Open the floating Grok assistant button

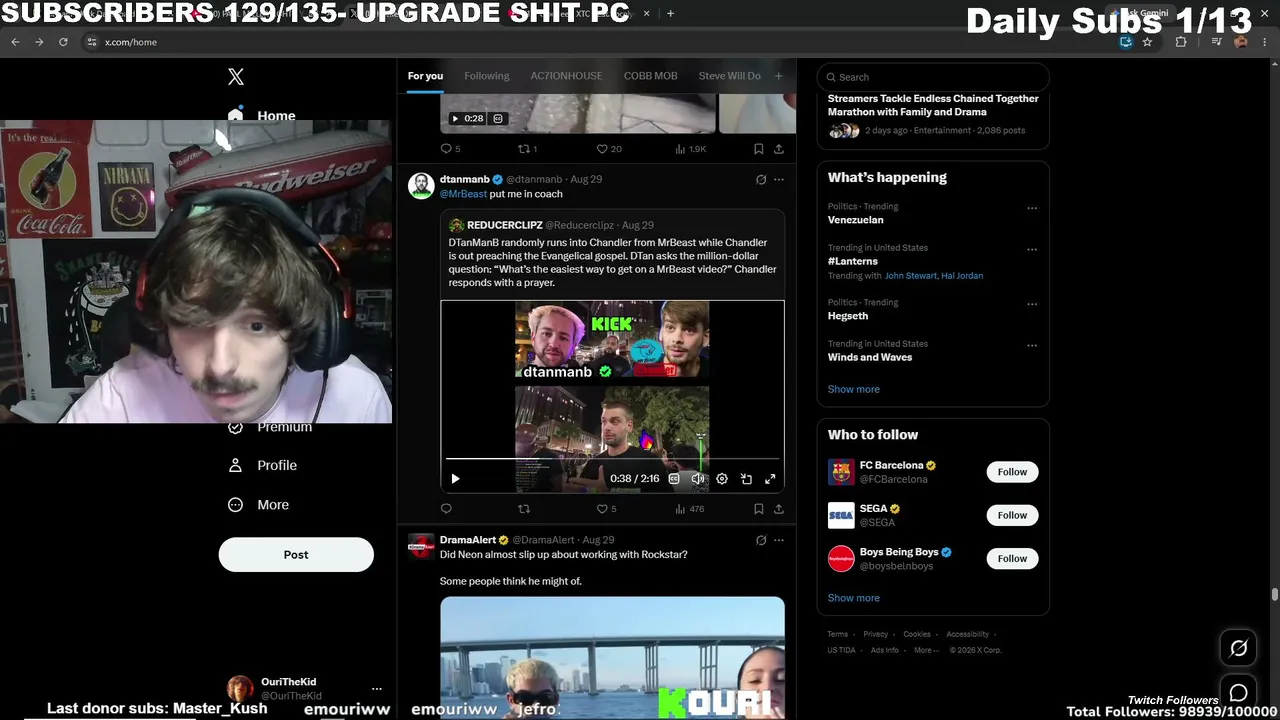click(x=1238, y=649)
